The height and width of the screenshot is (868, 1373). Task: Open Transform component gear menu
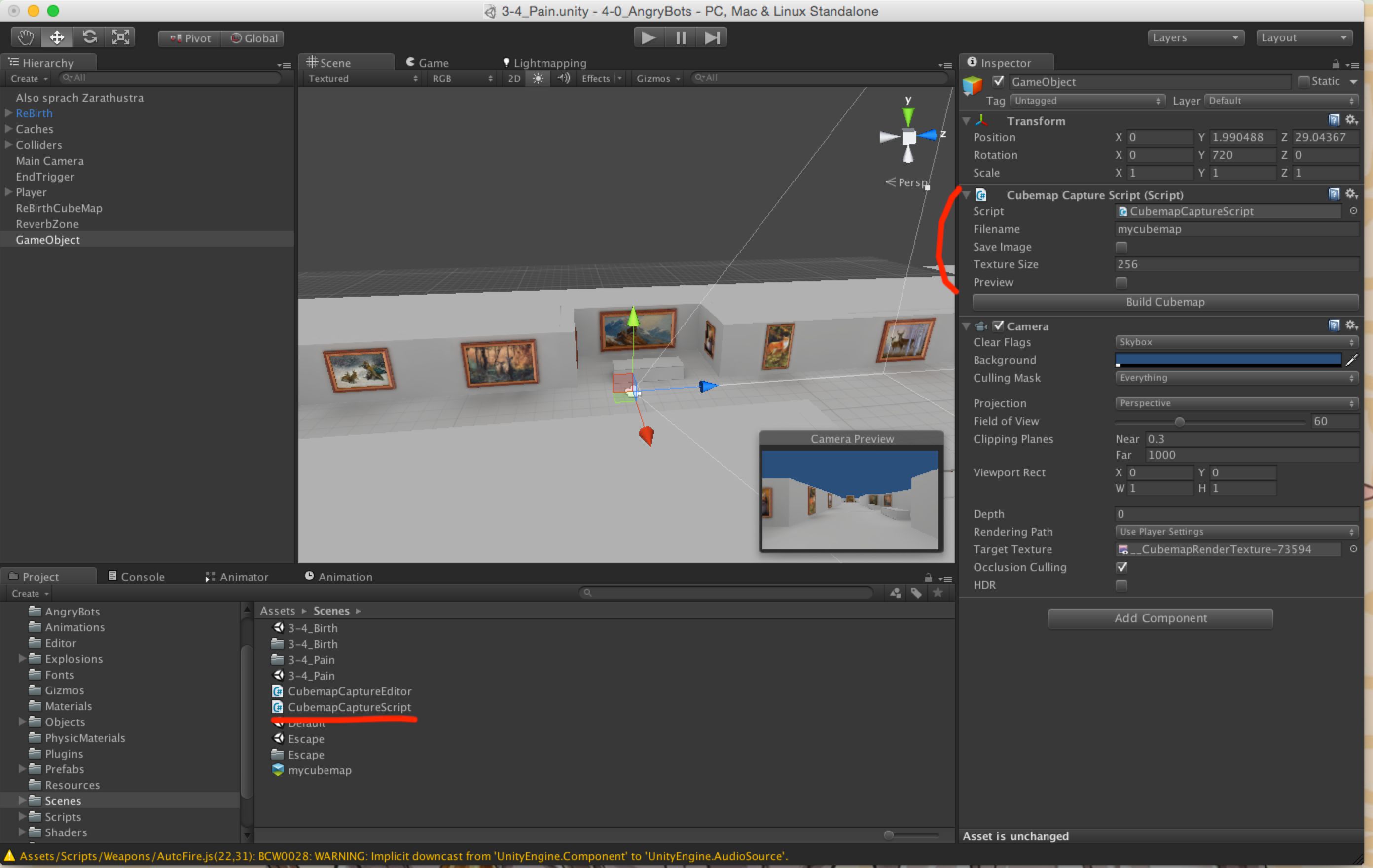(x=1351, y=120)
